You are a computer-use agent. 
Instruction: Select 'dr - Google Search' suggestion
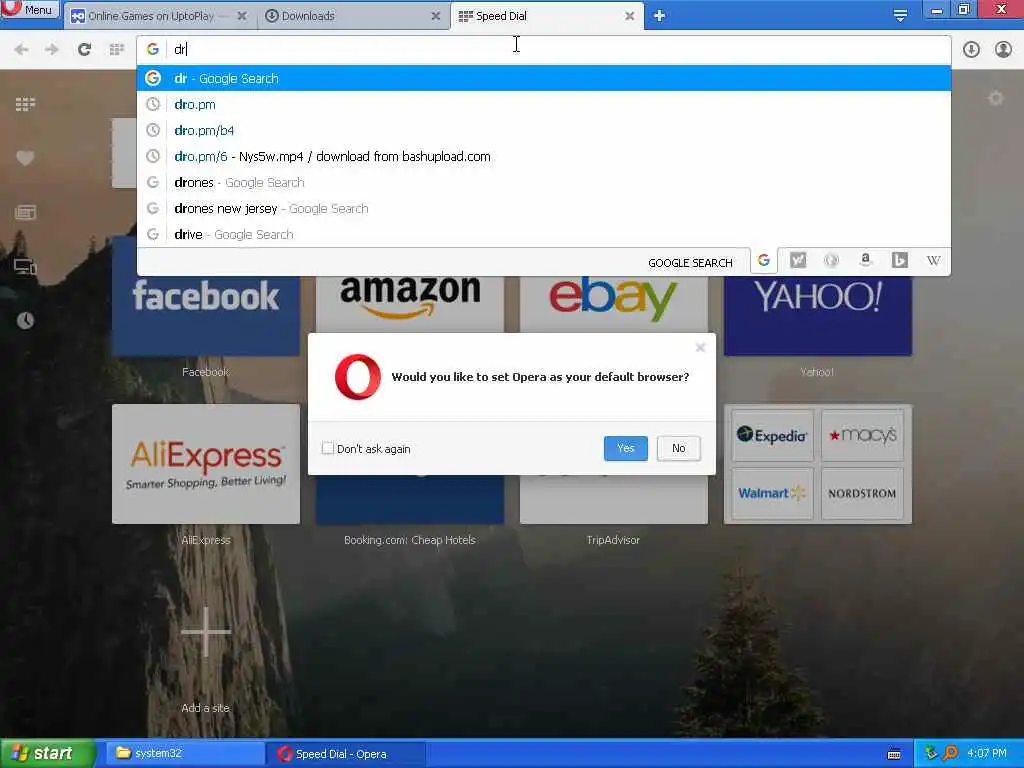click(x=543, y=78)
